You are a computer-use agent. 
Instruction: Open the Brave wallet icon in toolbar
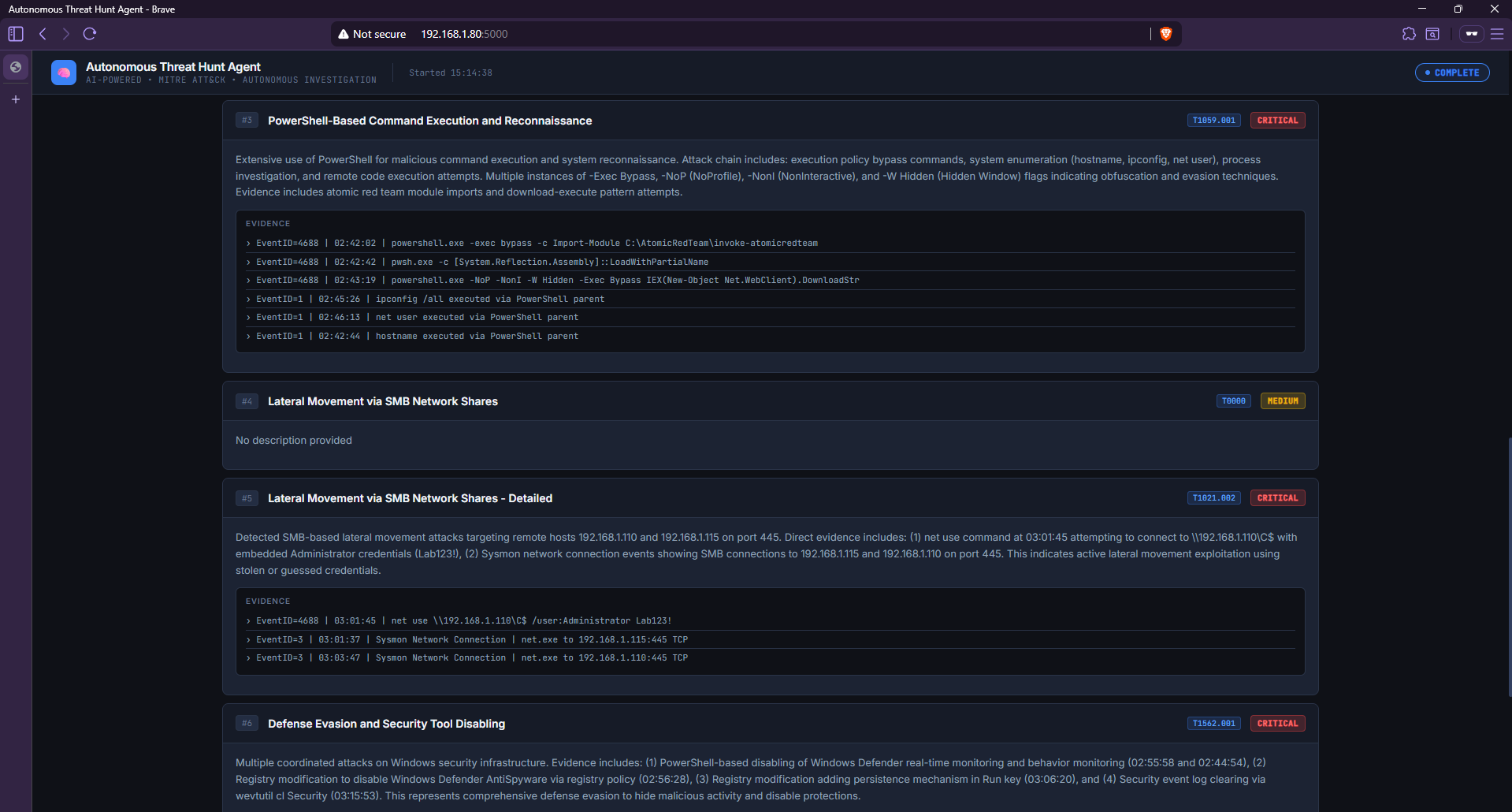[x=1432, y=34]
